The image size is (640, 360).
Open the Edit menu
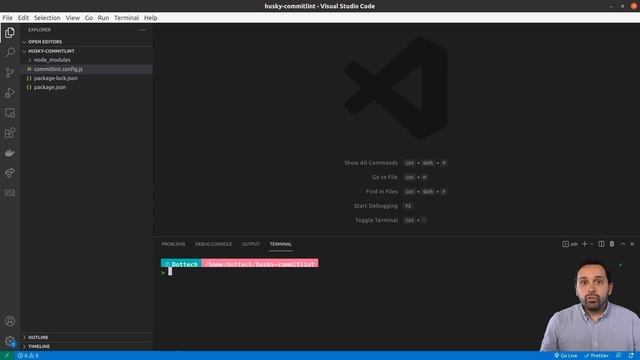[x=23, y=18]
